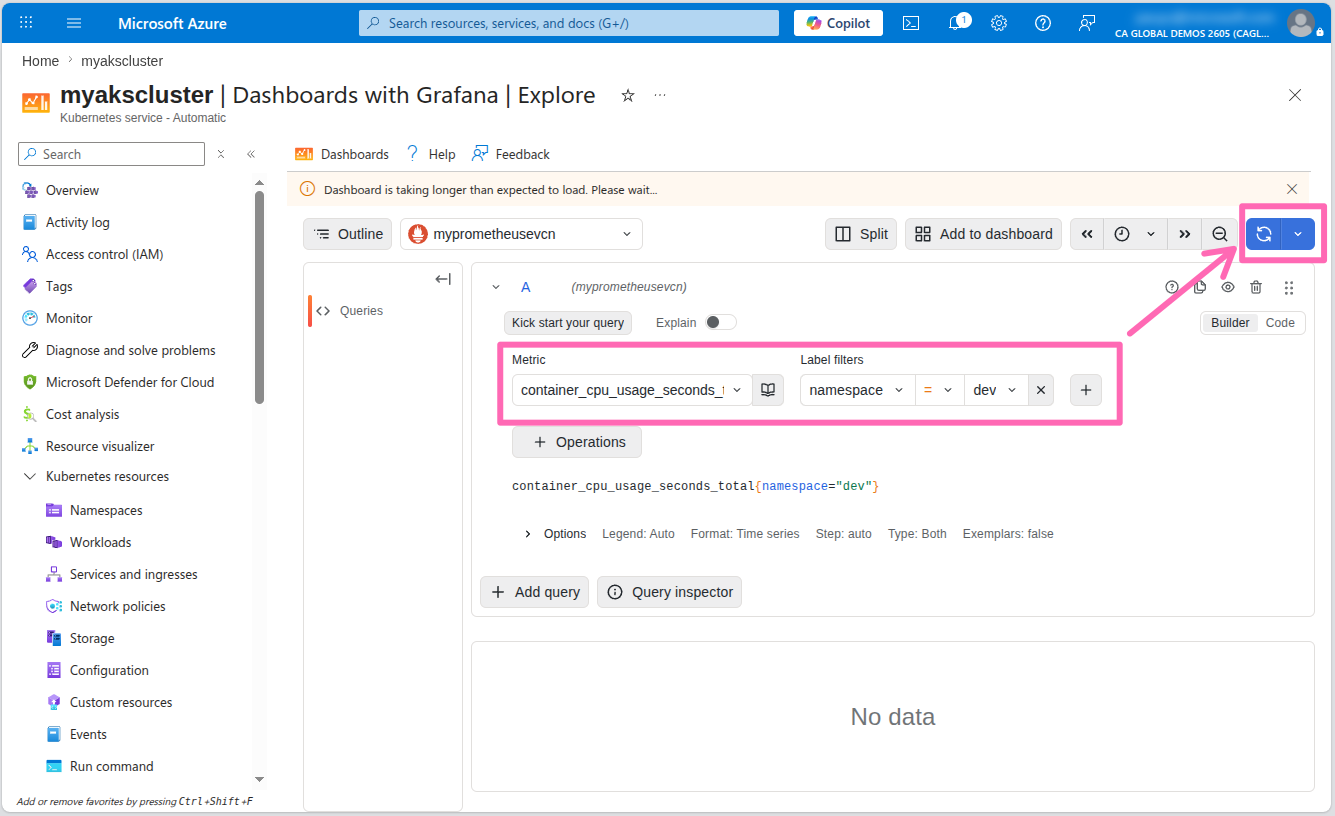Zoom out the time range
This screenshot has width=1335, height=816.
tap(1220, 234)
